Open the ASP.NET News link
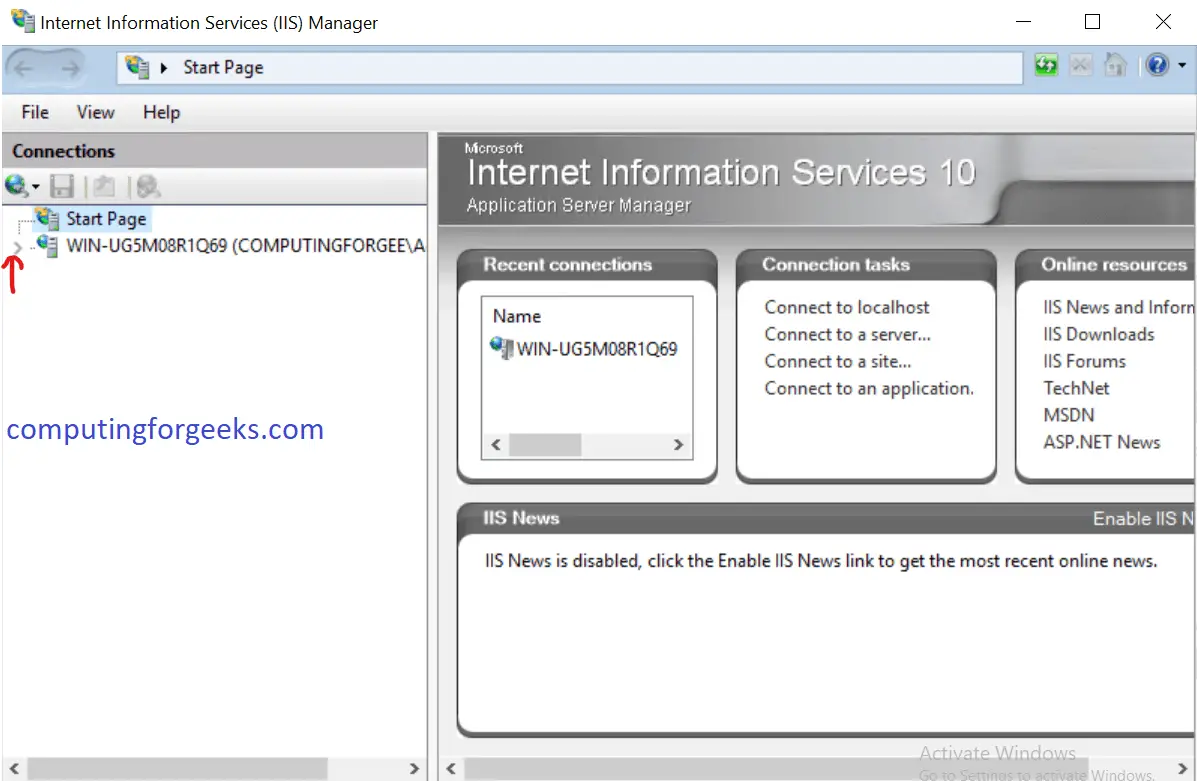Viewport: 1197px width, 781px height. (x=1102, y=442)
